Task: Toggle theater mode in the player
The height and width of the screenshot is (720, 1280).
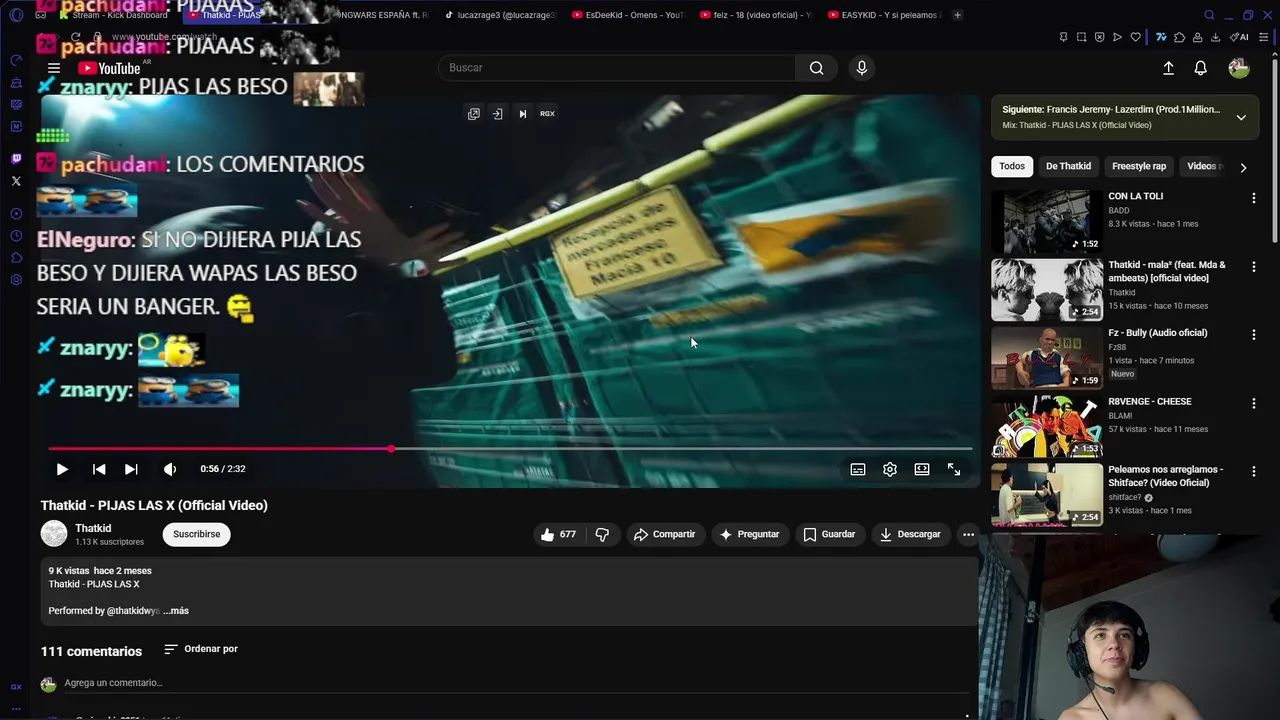Action: 922,469
